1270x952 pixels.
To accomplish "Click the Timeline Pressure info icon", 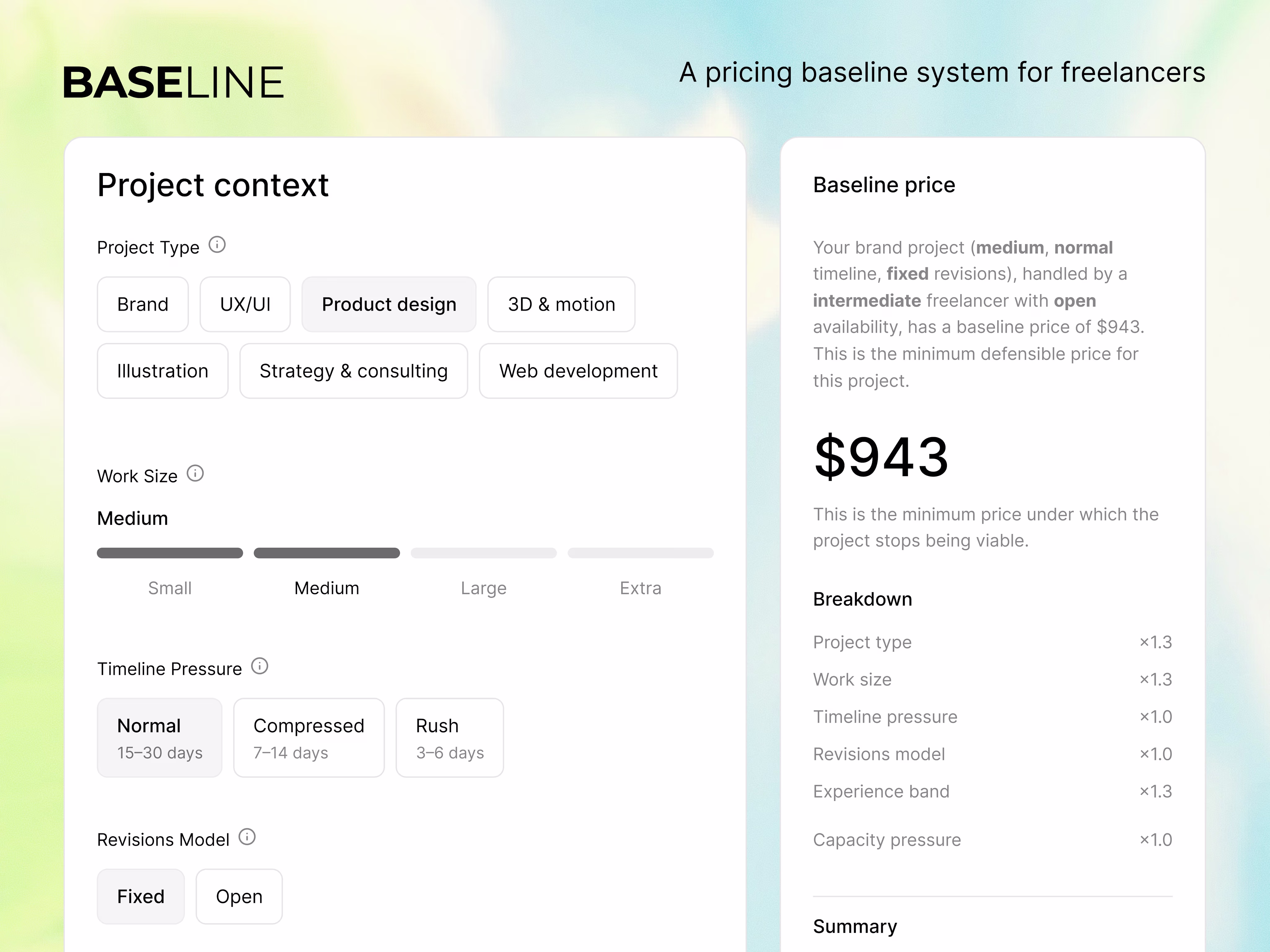I will click(260, 666).
